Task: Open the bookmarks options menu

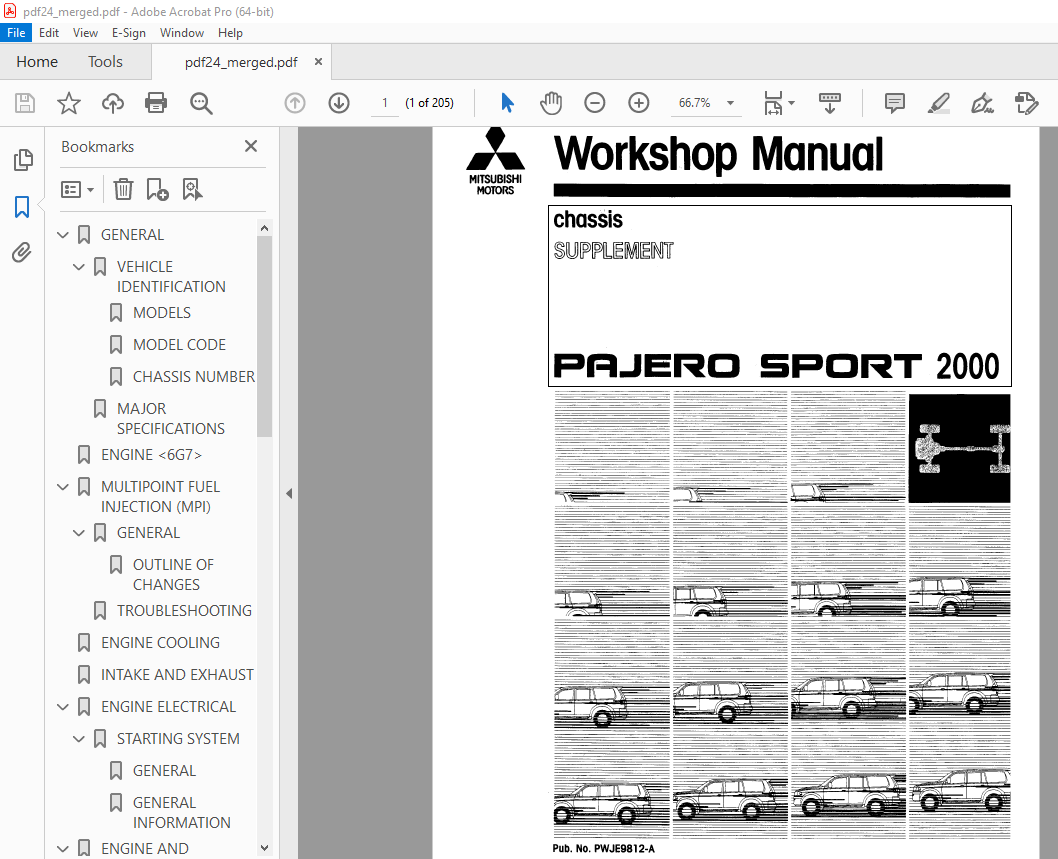Action: click(x=77, y=190)
